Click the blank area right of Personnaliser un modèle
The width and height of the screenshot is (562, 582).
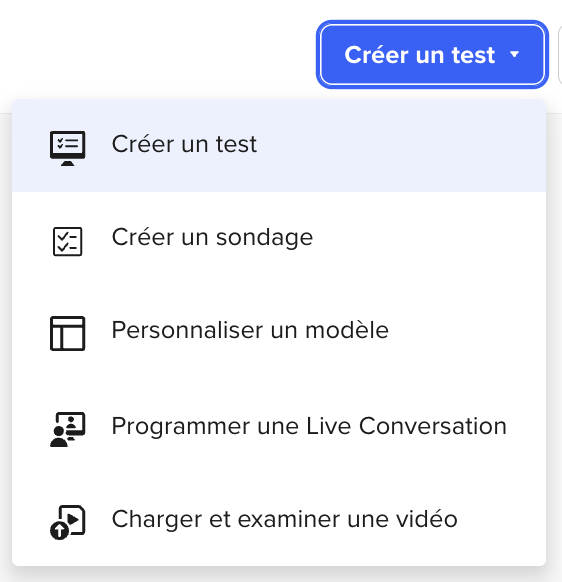click(468, 331)
